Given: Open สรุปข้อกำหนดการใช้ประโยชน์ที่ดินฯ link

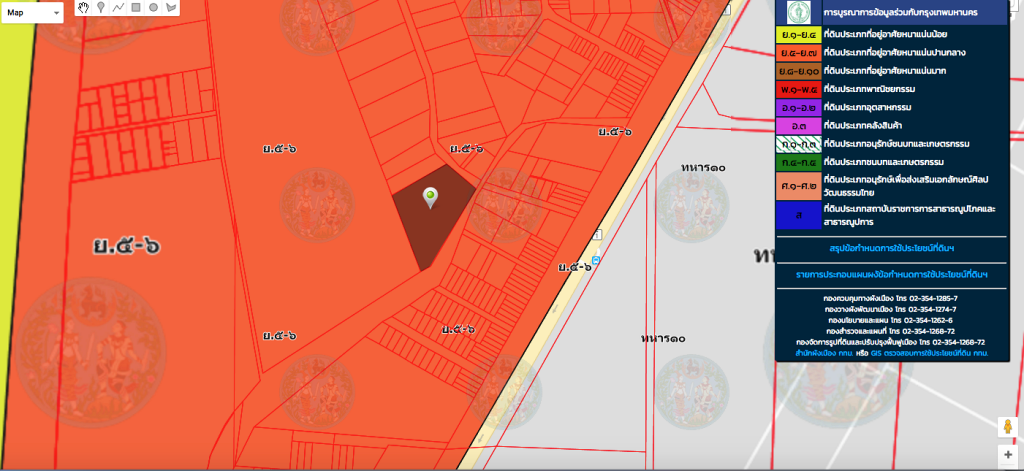Looking at the screenshot, I should click(x=892, y=249).
